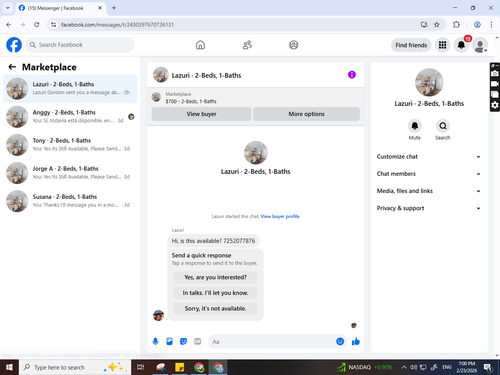Open the account profile avatar menu
Viewport: 500px width, 375px height.
click(x=480, y=45)
